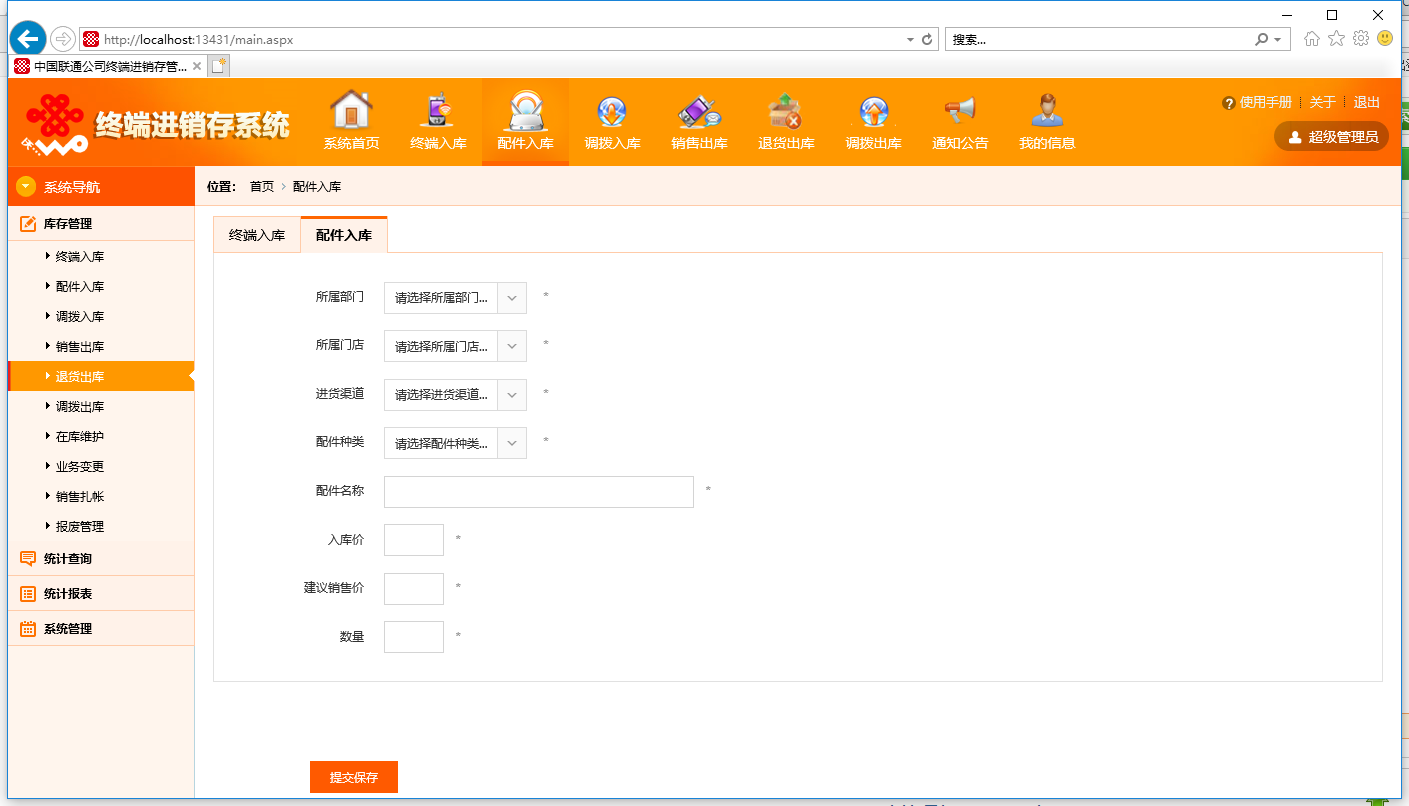Click the 终端入库 phone icon
The height and width of the screenshot is (806, 1409).
pyautogui.click(x=438, y=110)
